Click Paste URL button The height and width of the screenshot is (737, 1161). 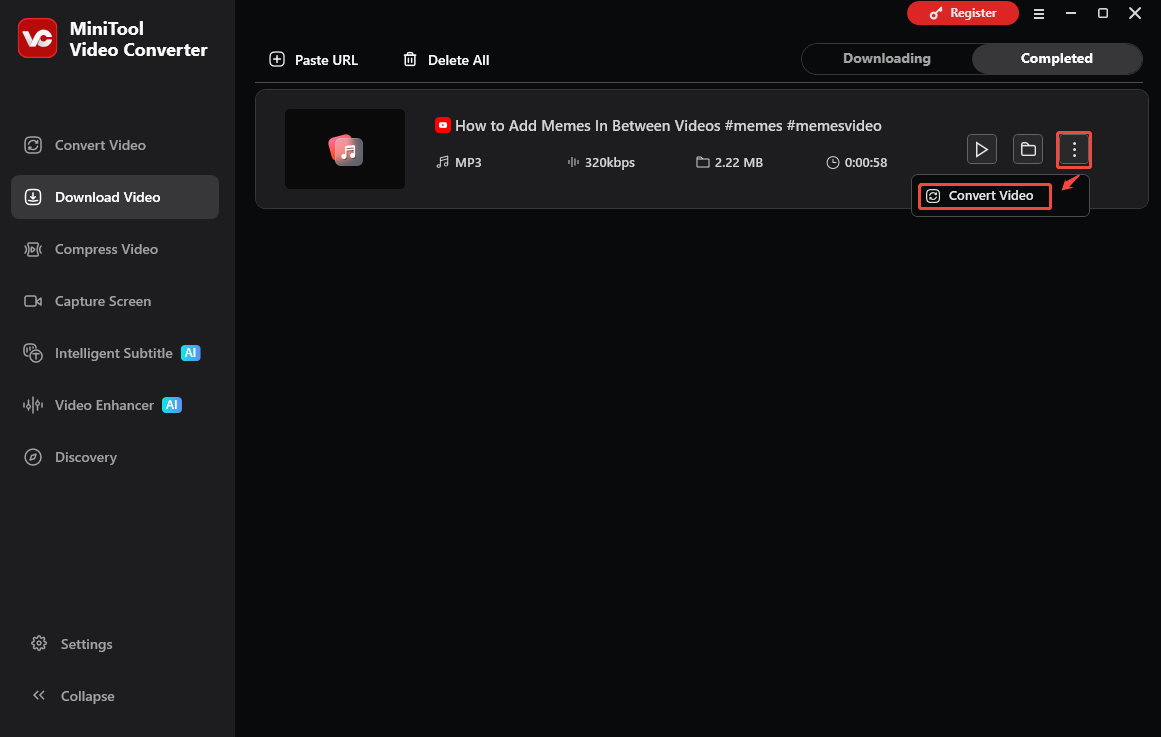click(x=313, y=60)
